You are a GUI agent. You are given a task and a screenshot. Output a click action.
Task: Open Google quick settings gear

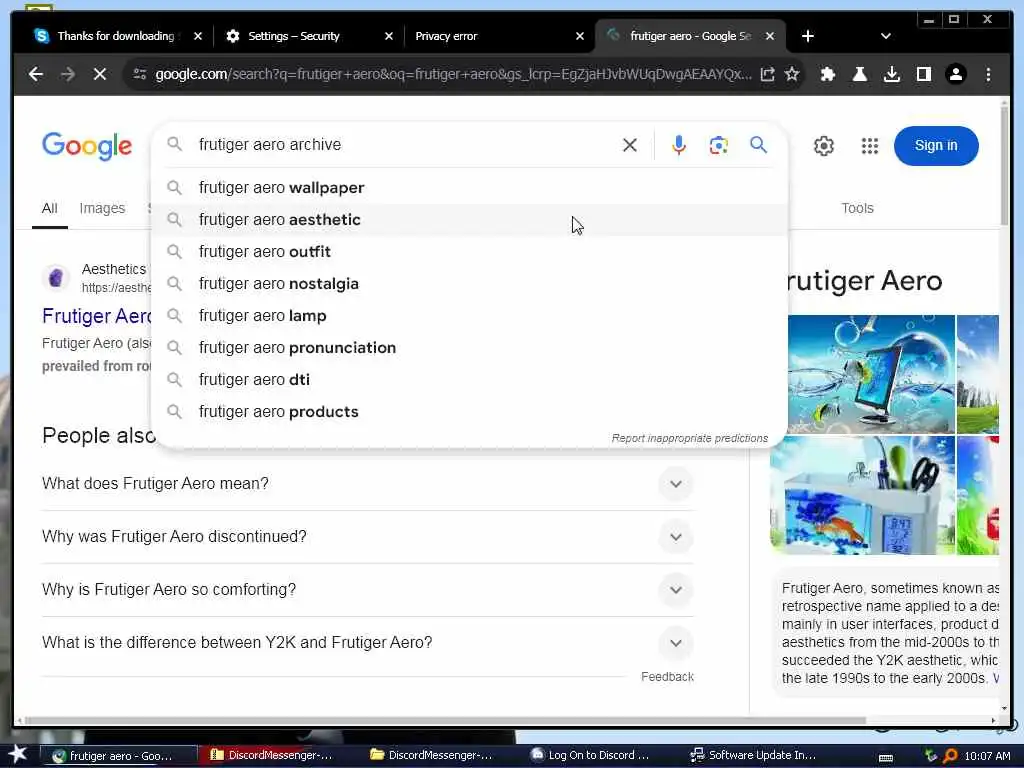click(824, 146)
